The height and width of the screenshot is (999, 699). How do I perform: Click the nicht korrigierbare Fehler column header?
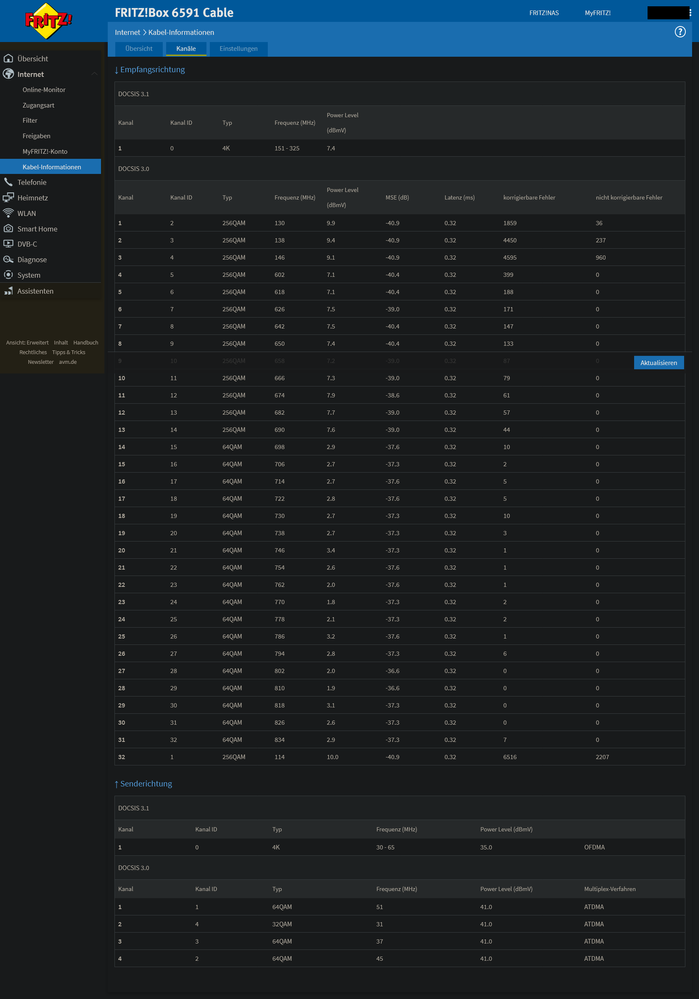point(629,198)
